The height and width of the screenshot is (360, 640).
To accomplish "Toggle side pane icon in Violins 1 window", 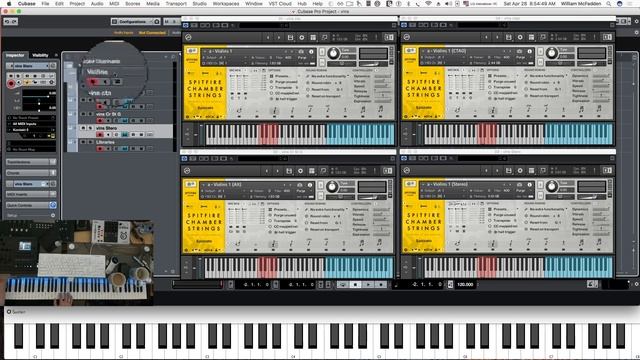I will [x=389, y=38].
